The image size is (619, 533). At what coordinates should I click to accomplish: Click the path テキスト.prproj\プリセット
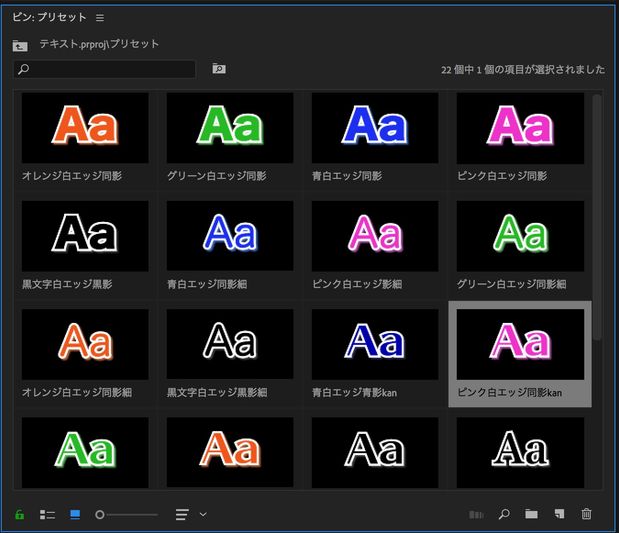coord(99,44)
